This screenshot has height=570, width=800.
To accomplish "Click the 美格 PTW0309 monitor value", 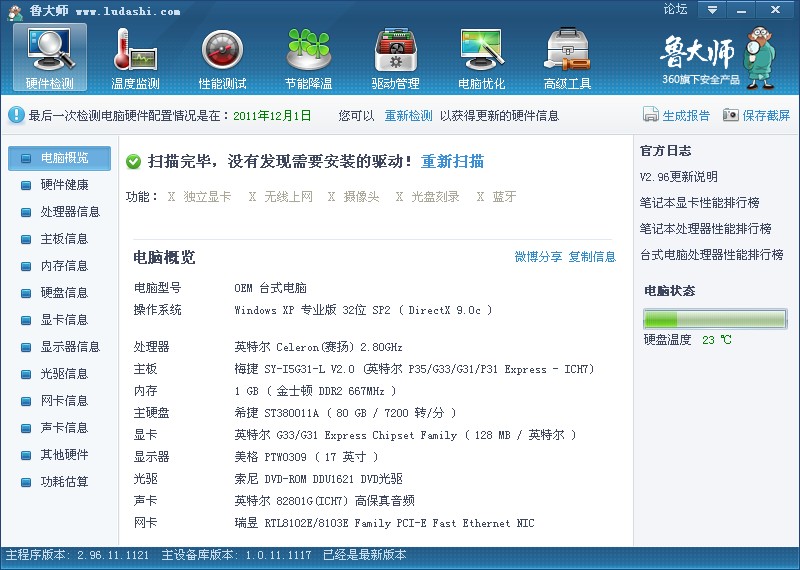I will coord(306,457).
